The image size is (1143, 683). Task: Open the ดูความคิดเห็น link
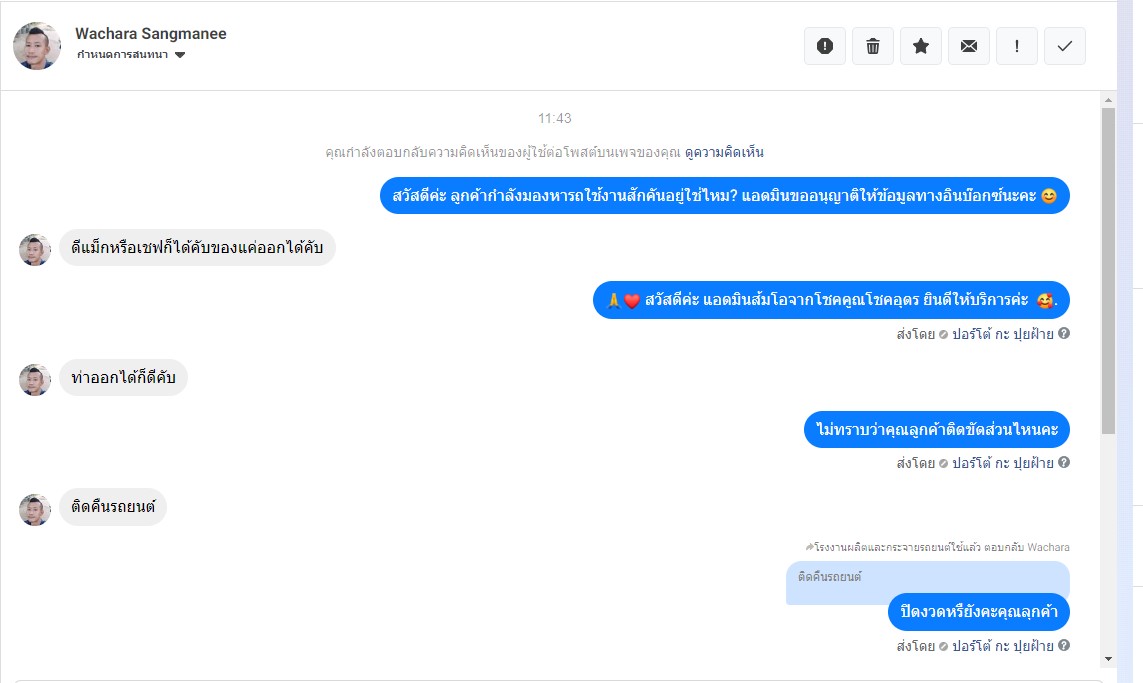tap(724, 152)
